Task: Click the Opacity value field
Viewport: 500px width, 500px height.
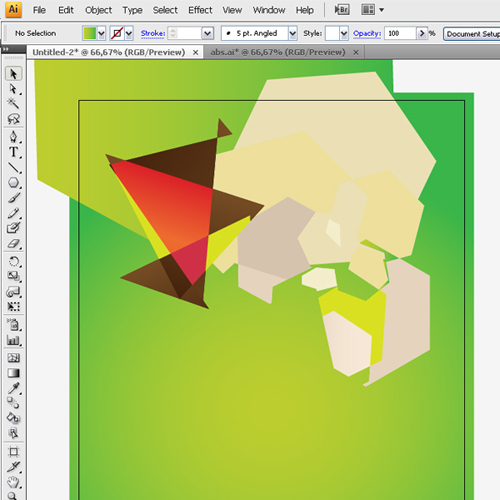Action: click(401, 33)
